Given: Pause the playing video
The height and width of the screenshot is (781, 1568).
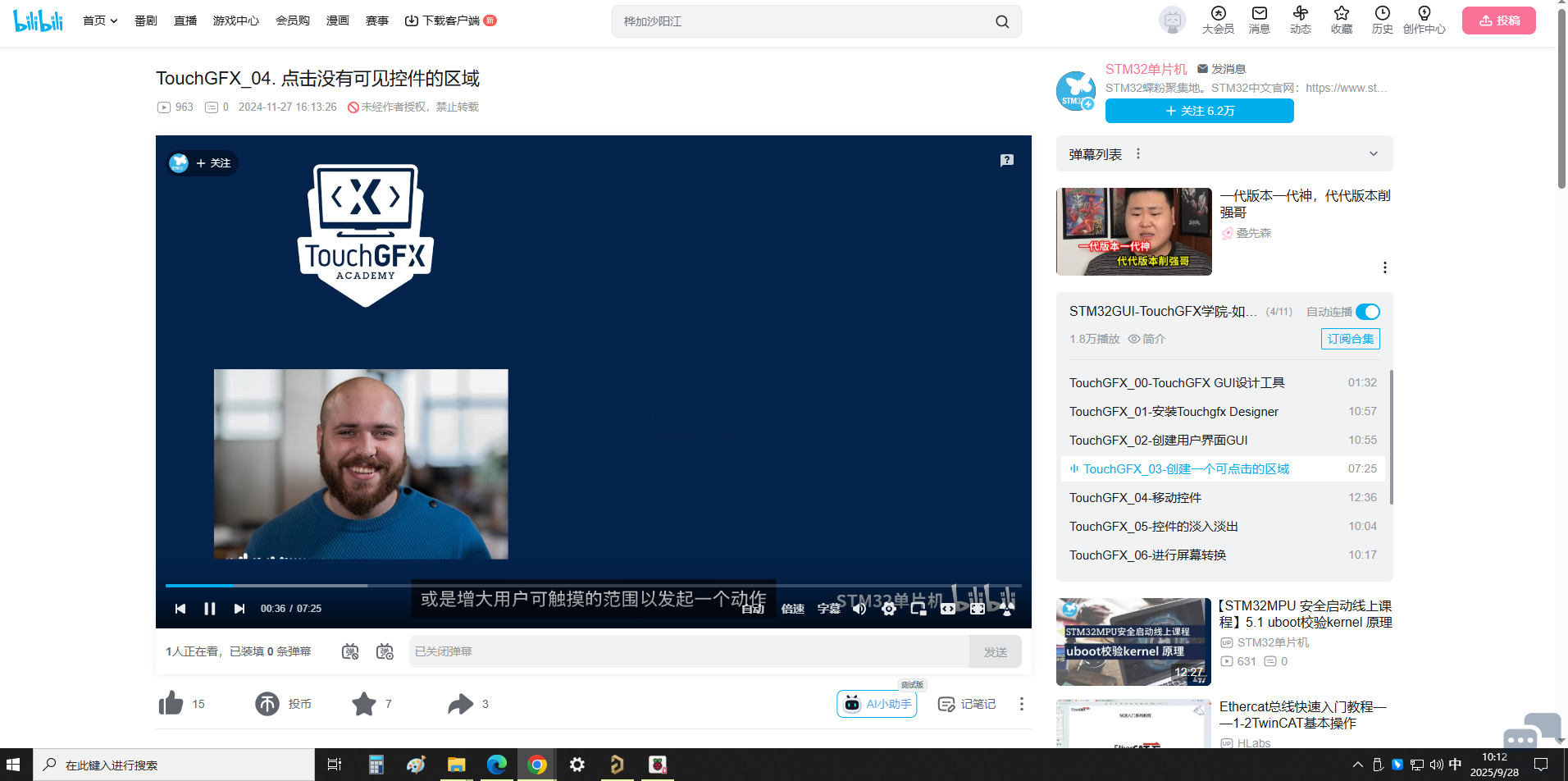Looking at the screenshot, I should click(210, 608).
